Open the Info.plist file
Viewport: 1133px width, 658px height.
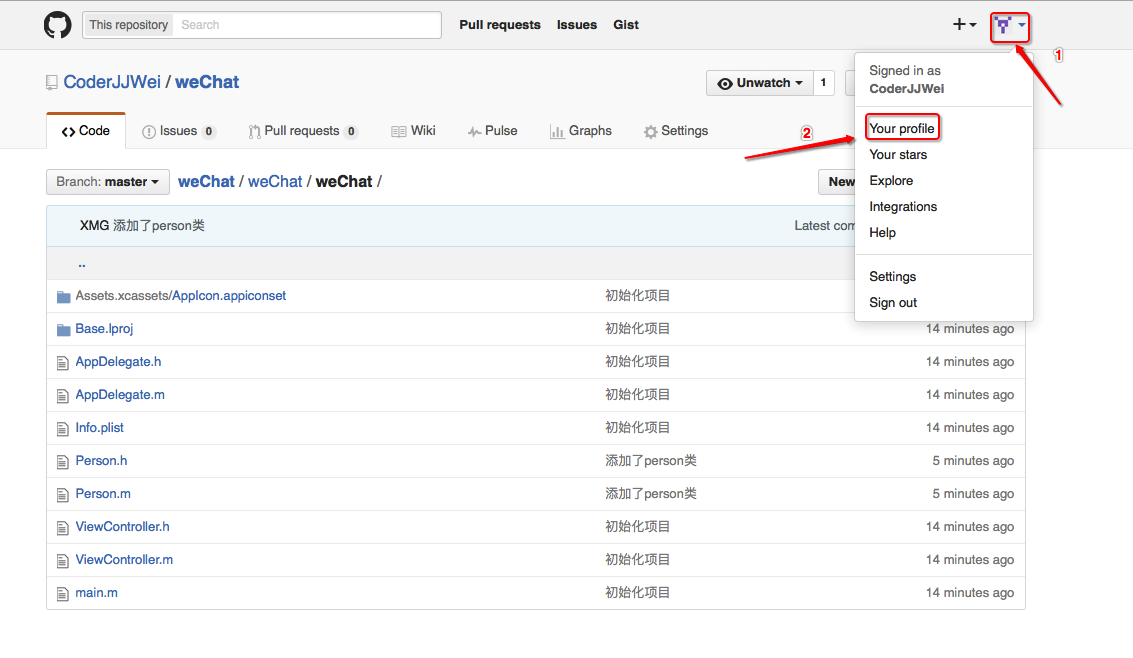(x=100, y=428)
